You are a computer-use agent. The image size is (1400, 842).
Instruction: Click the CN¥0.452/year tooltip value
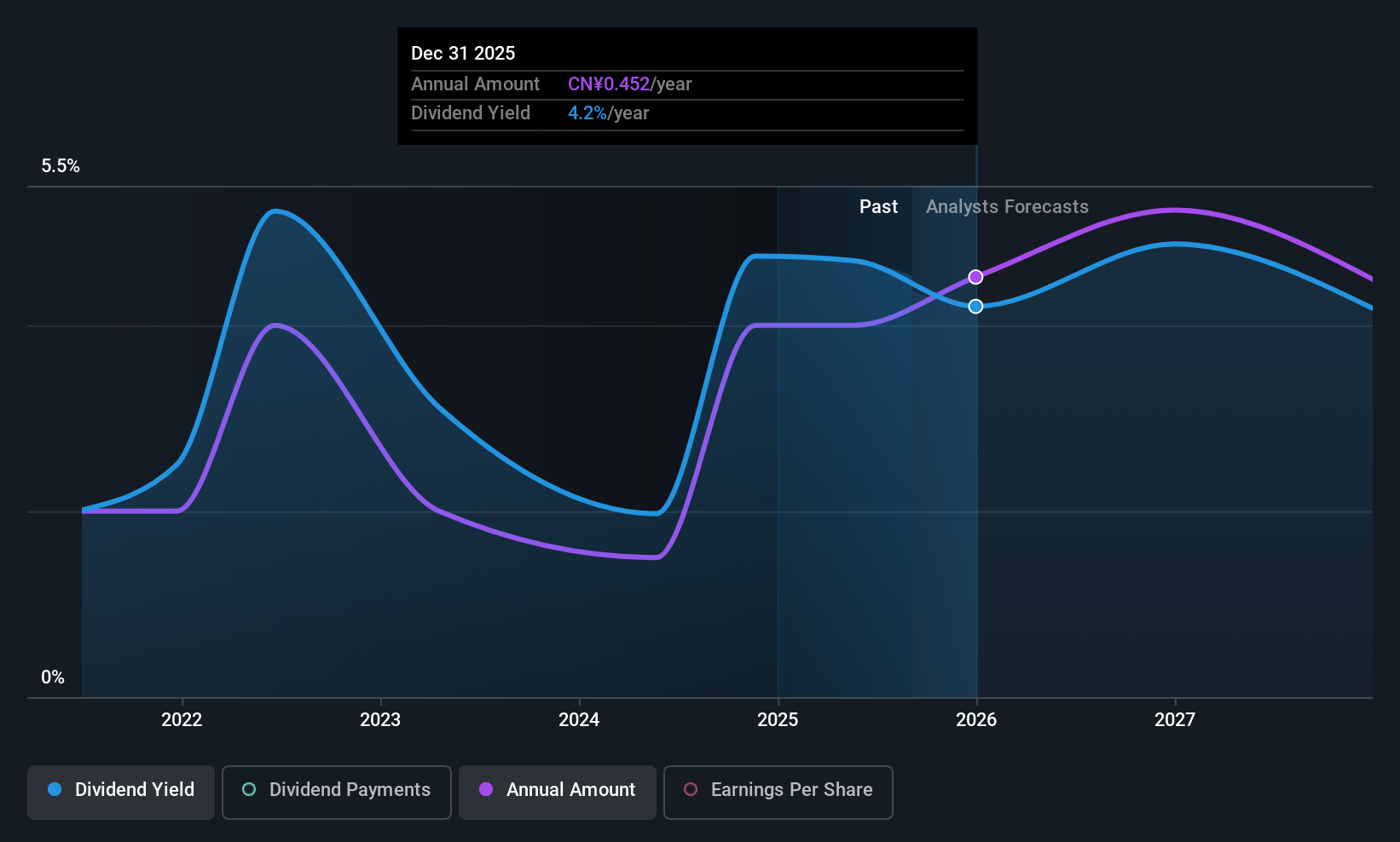[x=630, y=84]
